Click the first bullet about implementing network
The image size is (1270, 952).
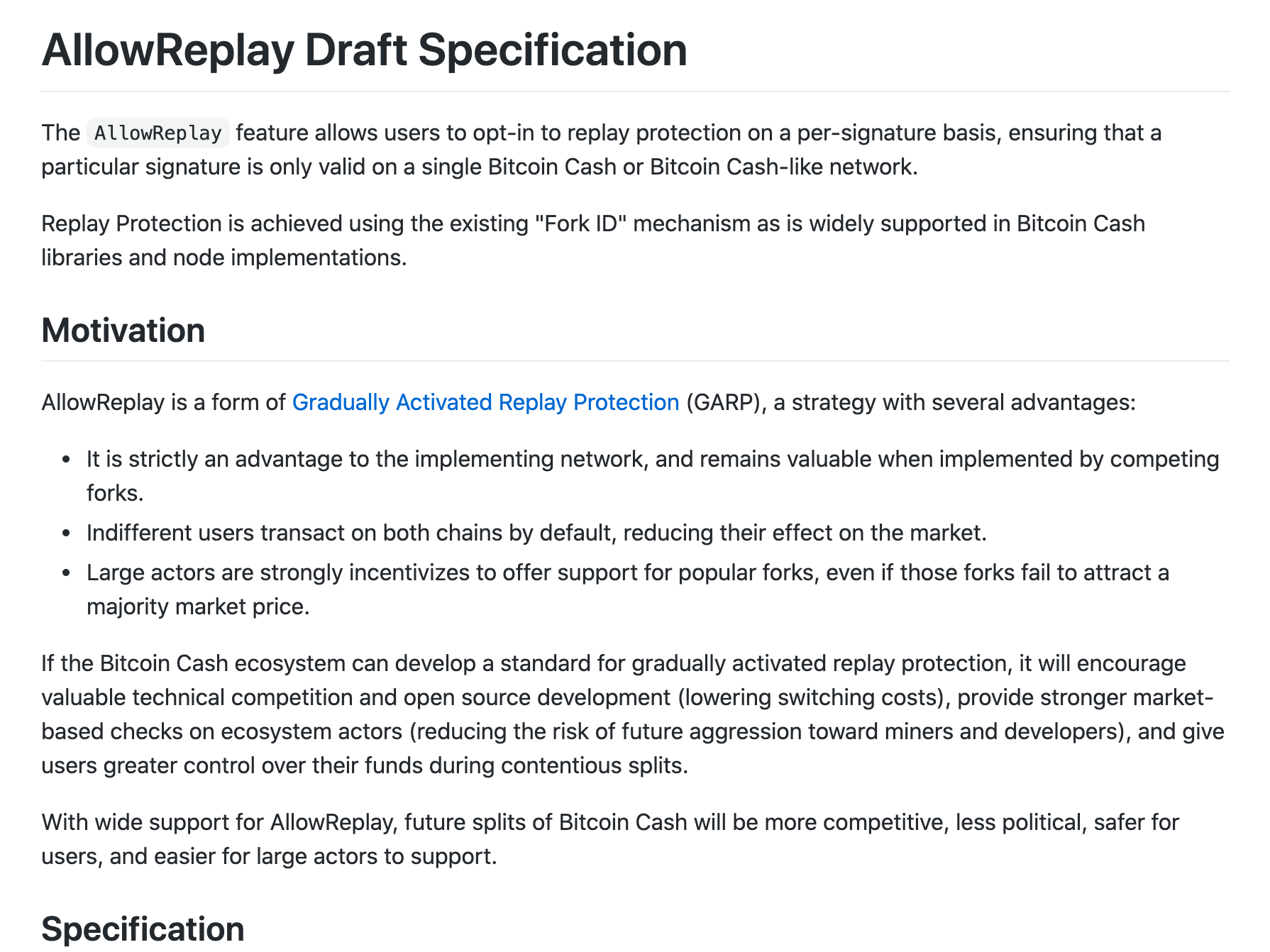coord(653,476)
